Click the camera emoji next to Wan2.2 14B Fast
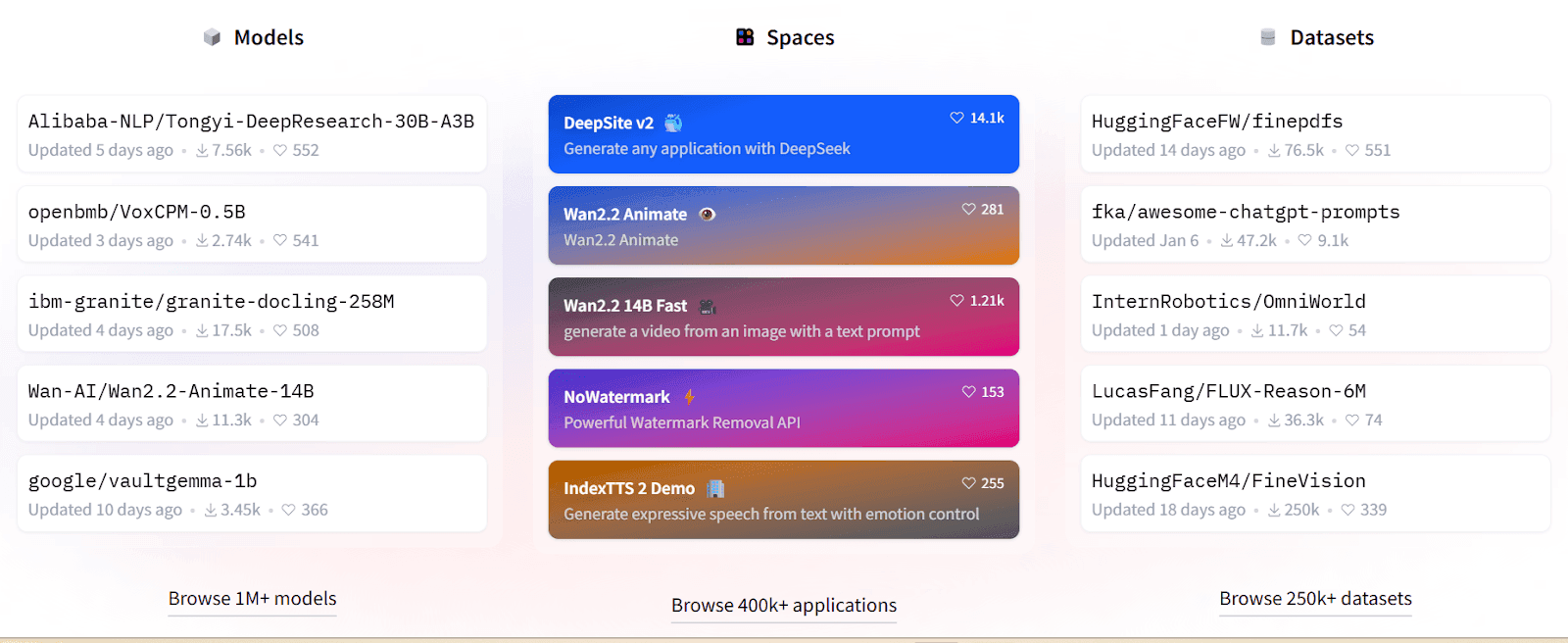The image size is (1568, 643). 707,306
